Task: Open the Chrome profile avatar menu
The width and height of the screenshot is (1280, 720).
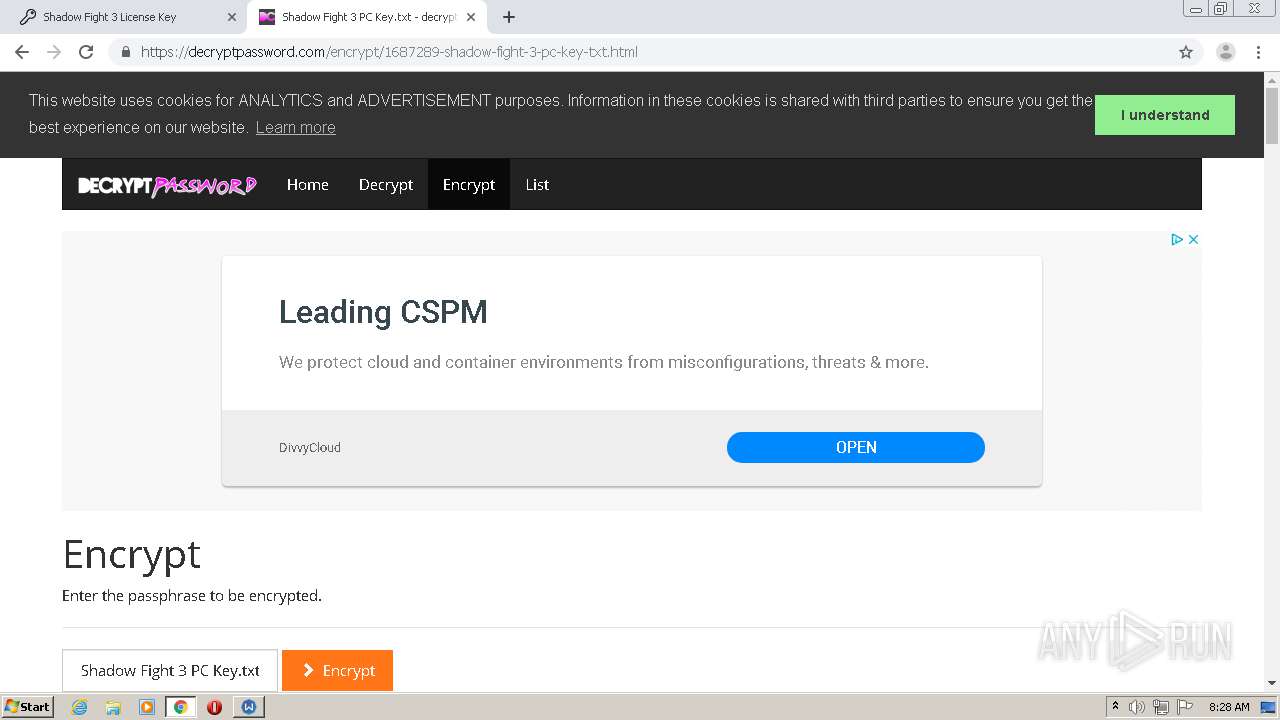Action: [x=1226, y=52]
